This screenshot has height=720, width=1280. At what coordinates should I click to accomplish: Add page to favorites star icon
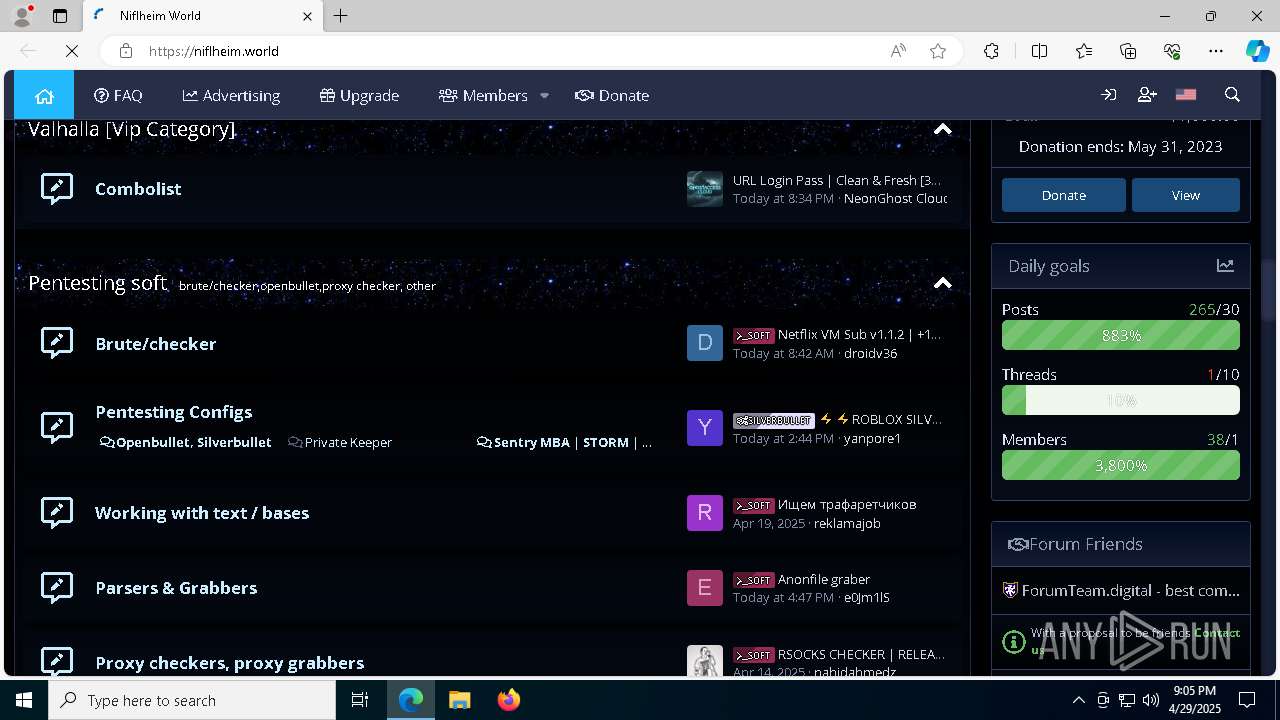[x=938, y=51]
